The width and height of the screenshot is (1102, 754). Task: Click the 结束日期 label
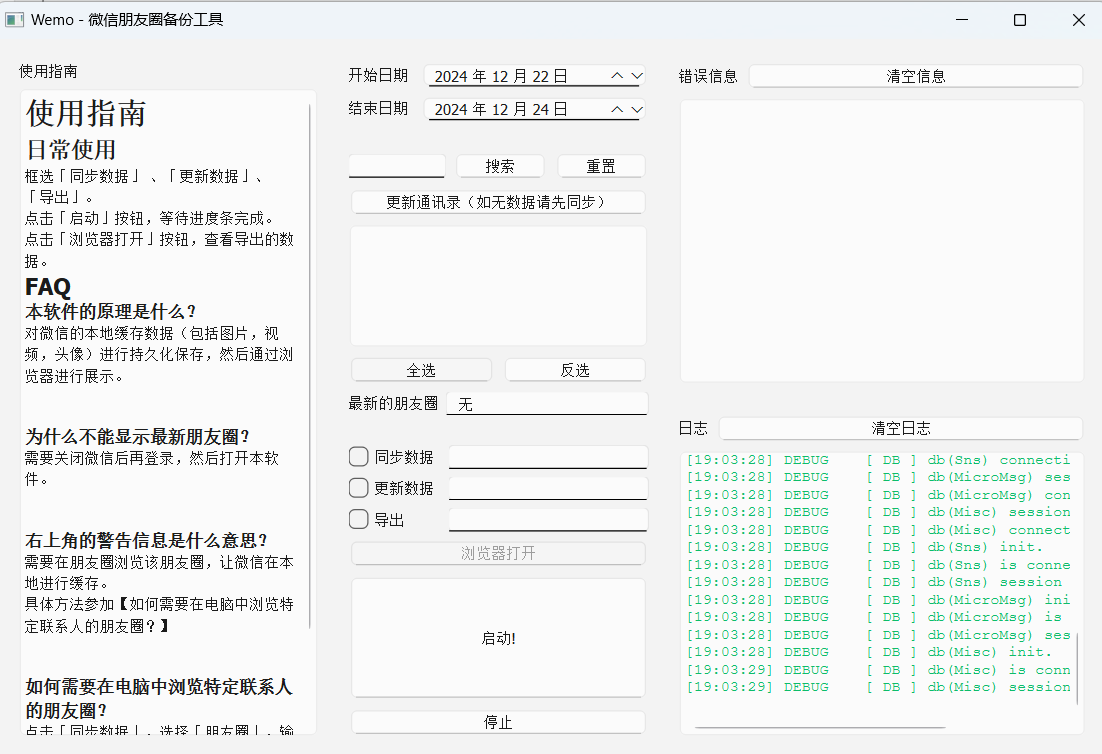[x=378, y=108]
